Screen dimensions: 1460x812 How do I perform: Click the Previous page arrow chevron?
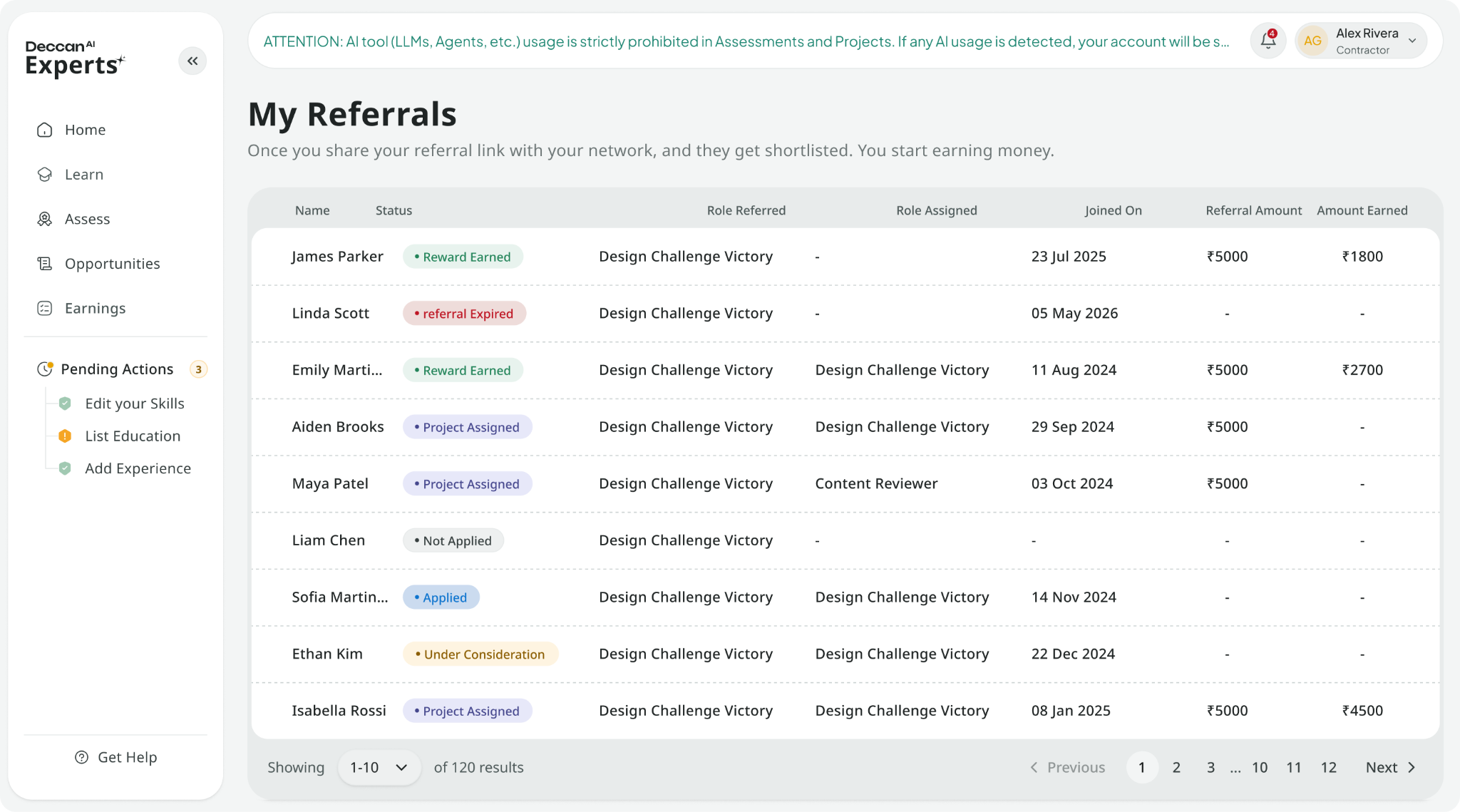tap(1034, 767)
